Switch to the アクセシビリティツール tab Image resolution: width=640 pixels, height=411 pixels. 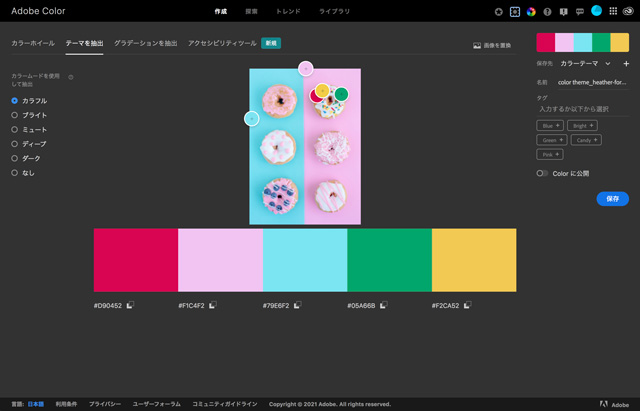(222, 43)
